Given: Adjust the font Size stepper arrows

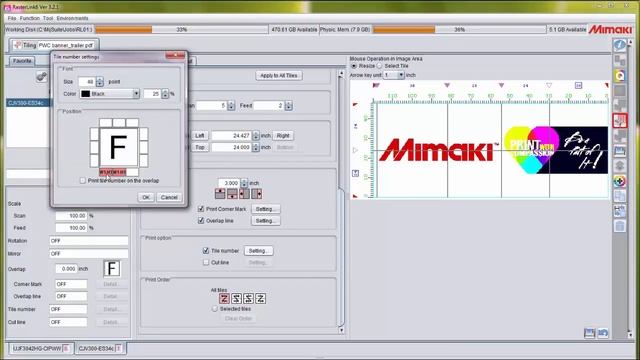Looking at the screenshot, I should point(100,82).
